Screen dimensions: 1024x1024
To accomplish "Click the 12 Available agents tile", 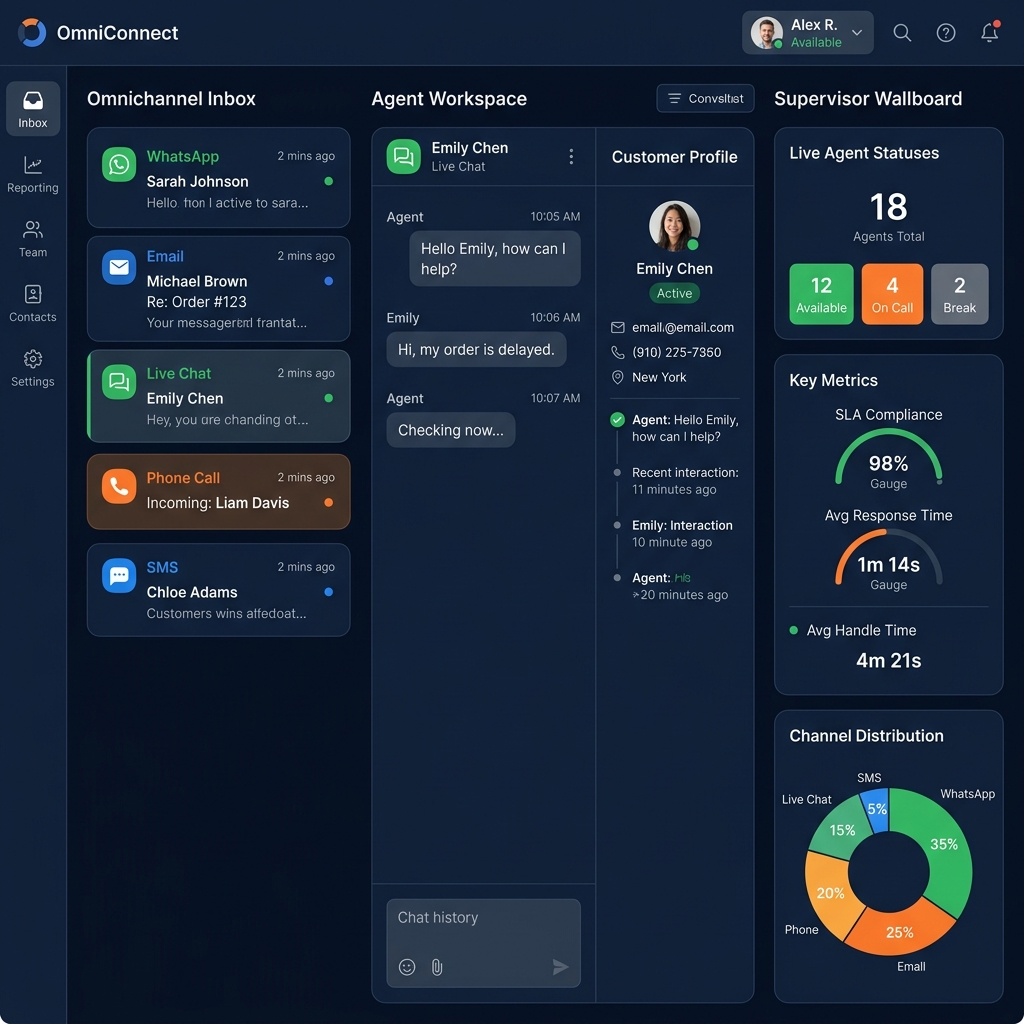I will pos(821,294).
